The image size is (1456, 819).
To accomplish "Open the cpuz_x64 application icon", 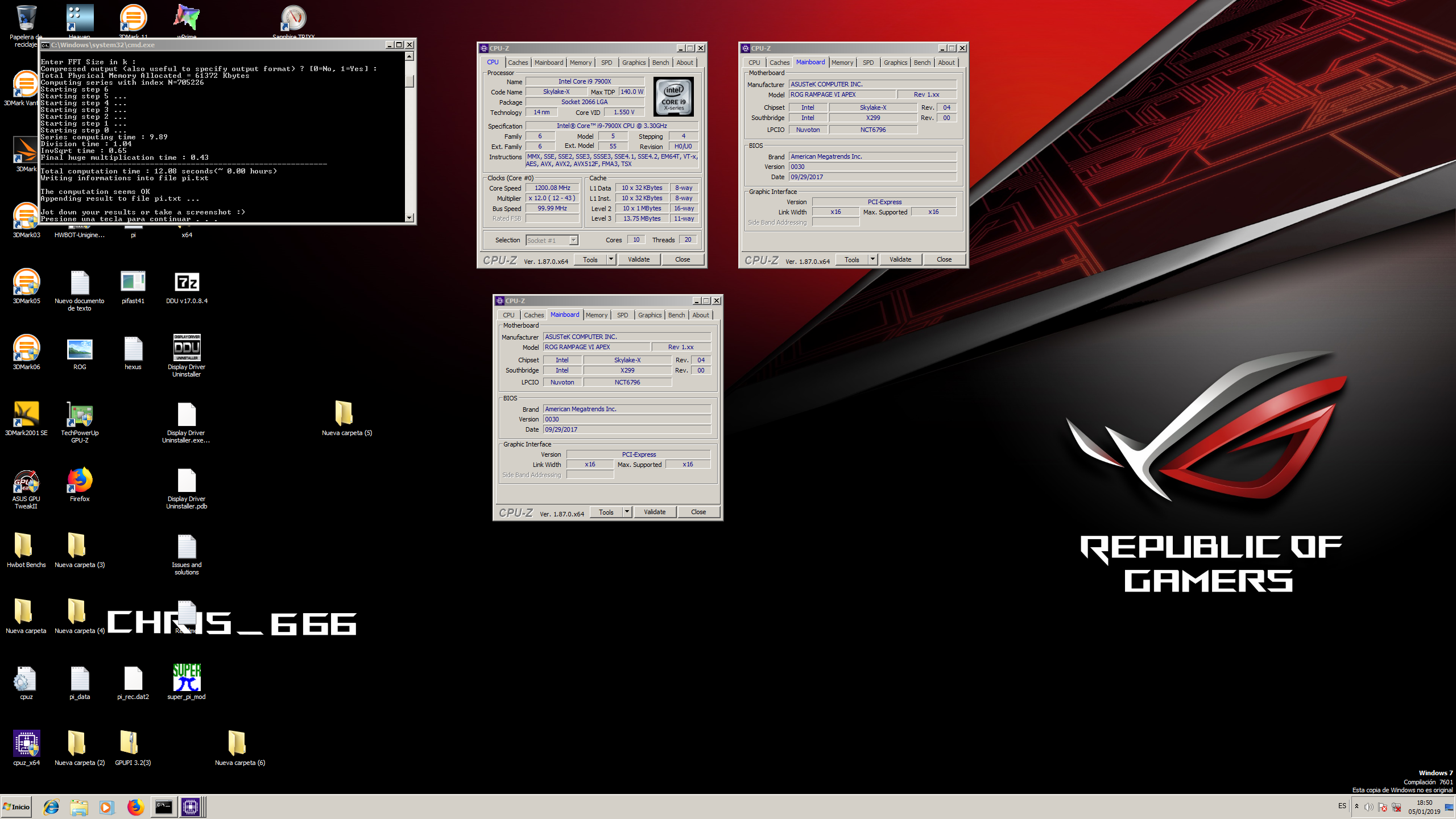I will [x=26, y=748].
